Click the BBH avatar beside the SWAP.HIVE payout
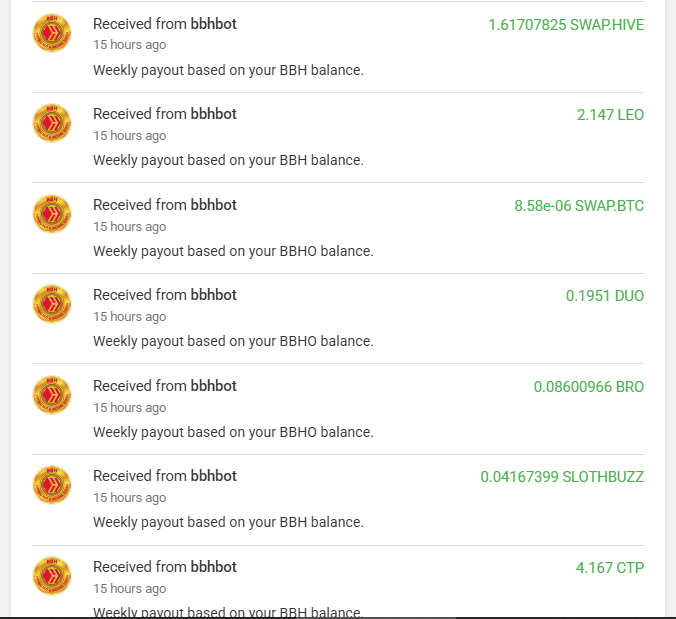This screenshot has width=676, height=619. (x=52, y=33)
